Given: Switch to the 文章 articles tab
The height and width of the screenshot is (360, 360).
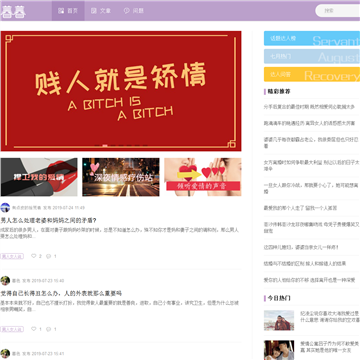Looking at the screenshot, I should click(x=101, y=11).
